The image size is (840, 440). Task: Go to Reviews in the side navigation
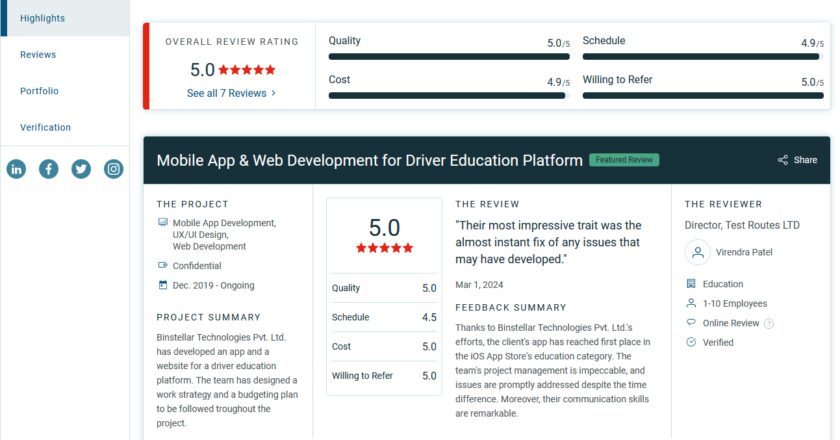click(38, 55)
